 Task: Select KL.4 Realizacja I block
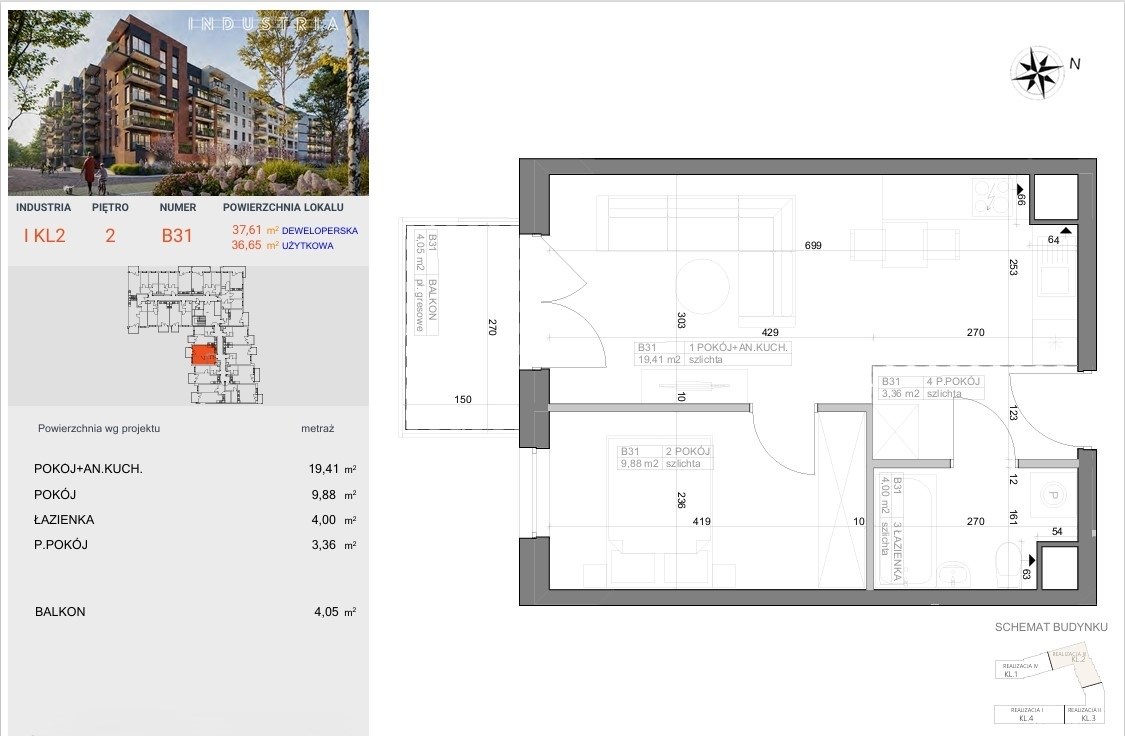(x=1026, y=714)
